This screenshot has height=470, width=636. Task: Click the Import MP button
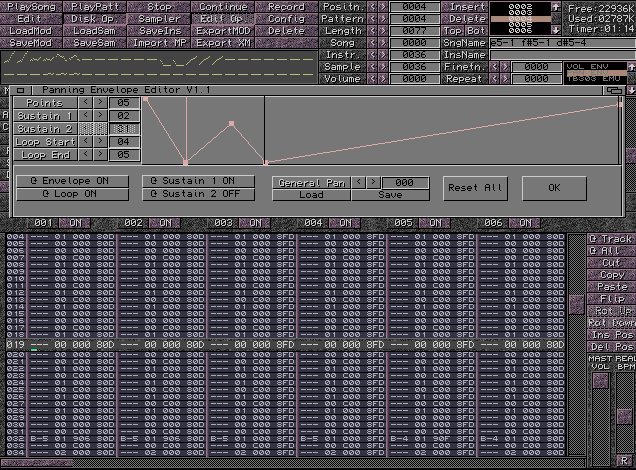coord(159,43)
